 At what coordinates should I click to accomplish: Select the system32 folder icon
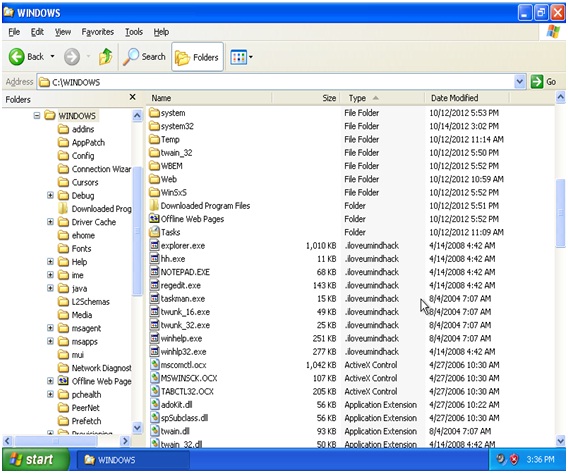[x=155, y=126]
